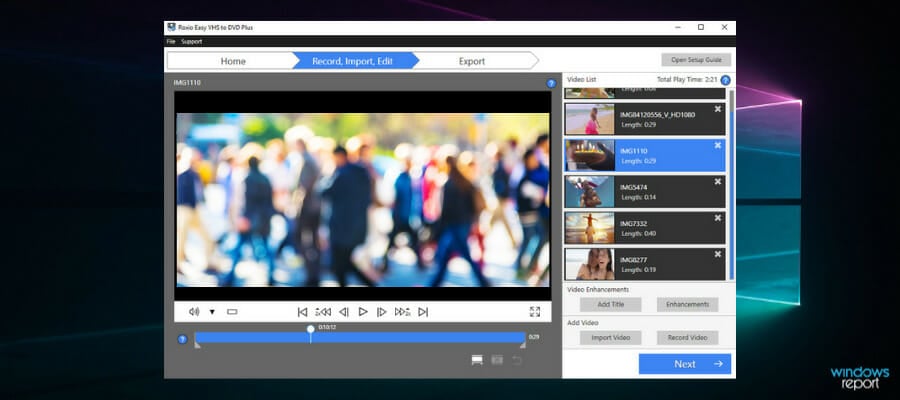Click the Add Title button
900x400 pixels.
tap(610, 304)
